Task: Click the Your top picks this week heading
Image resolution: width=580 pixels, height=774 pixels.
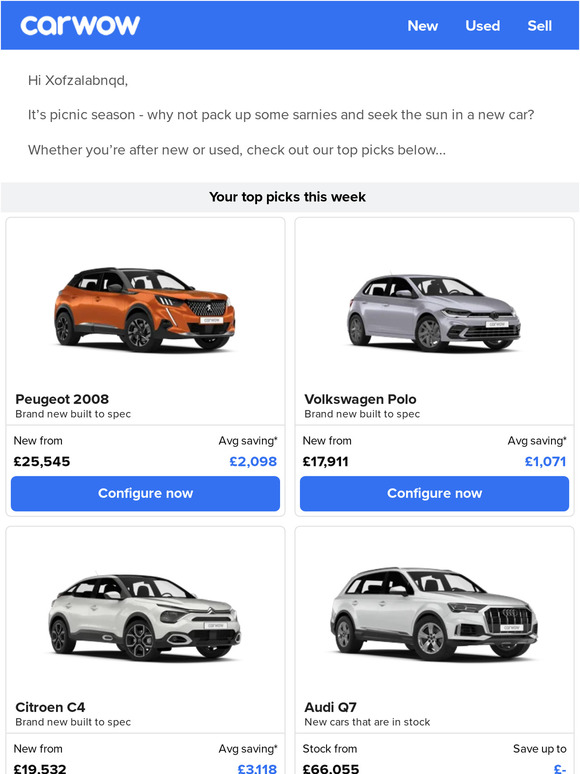Action: pyautogui.click(x=287, y=197)
